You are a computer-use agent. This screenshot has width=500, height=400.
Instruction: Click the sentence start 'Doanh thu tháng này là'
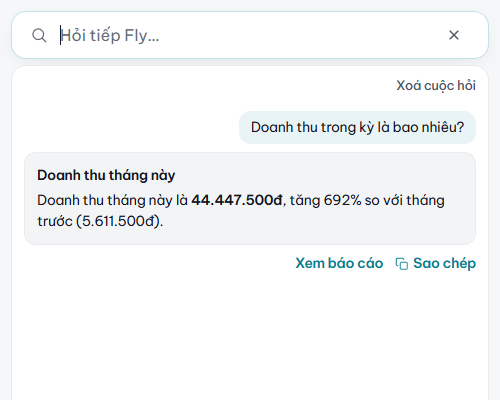tap(112, 201)
